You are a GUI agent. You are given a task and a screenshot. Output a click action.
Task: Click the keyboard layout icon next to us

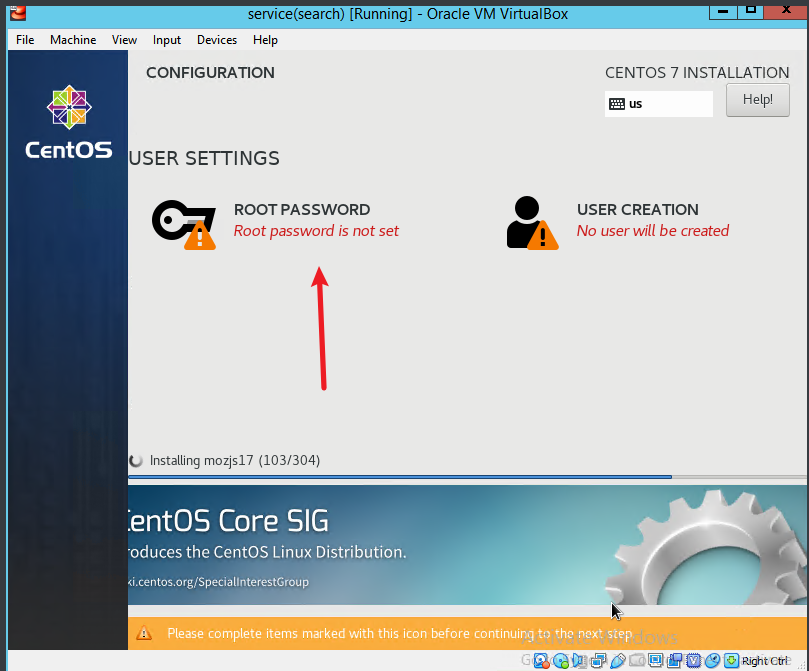point(617,104)
